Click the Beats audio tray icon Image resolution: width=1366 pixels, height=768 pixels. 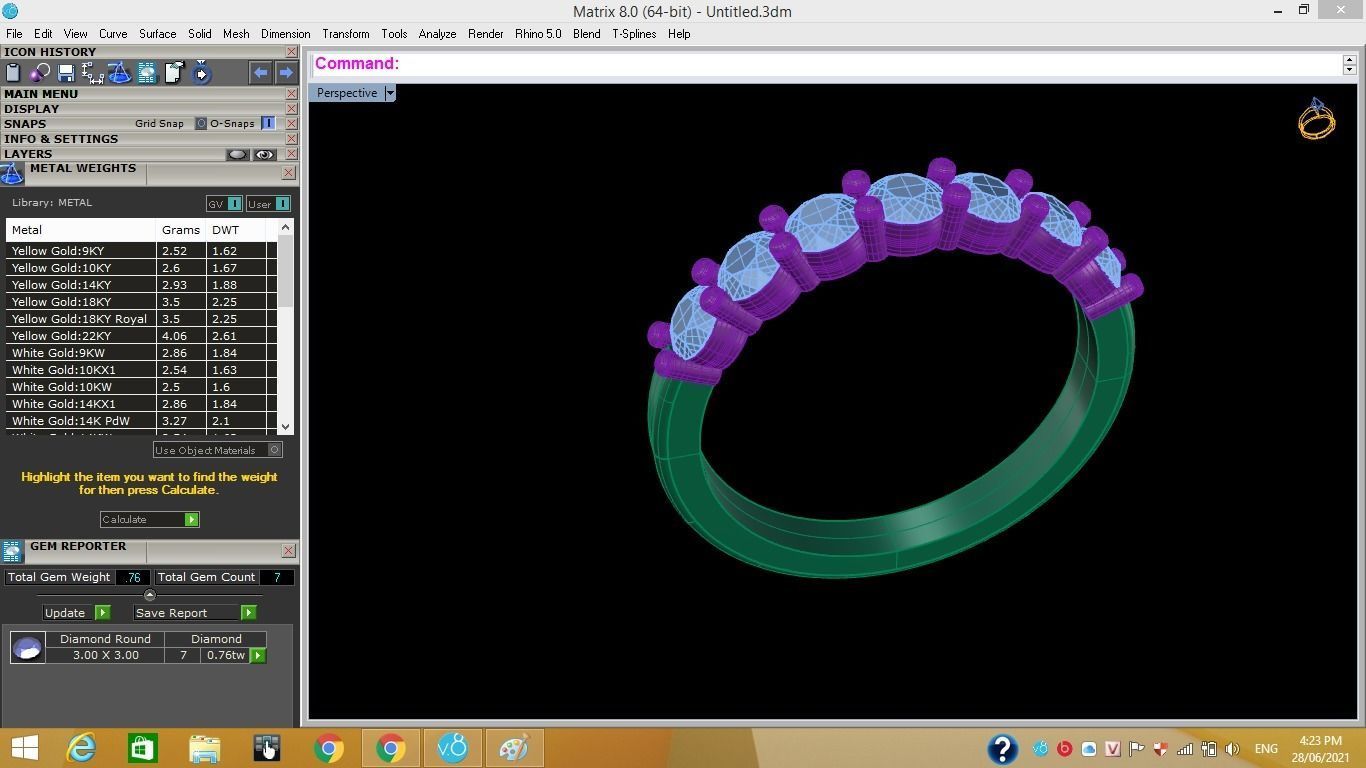[x=1064, y=748]
